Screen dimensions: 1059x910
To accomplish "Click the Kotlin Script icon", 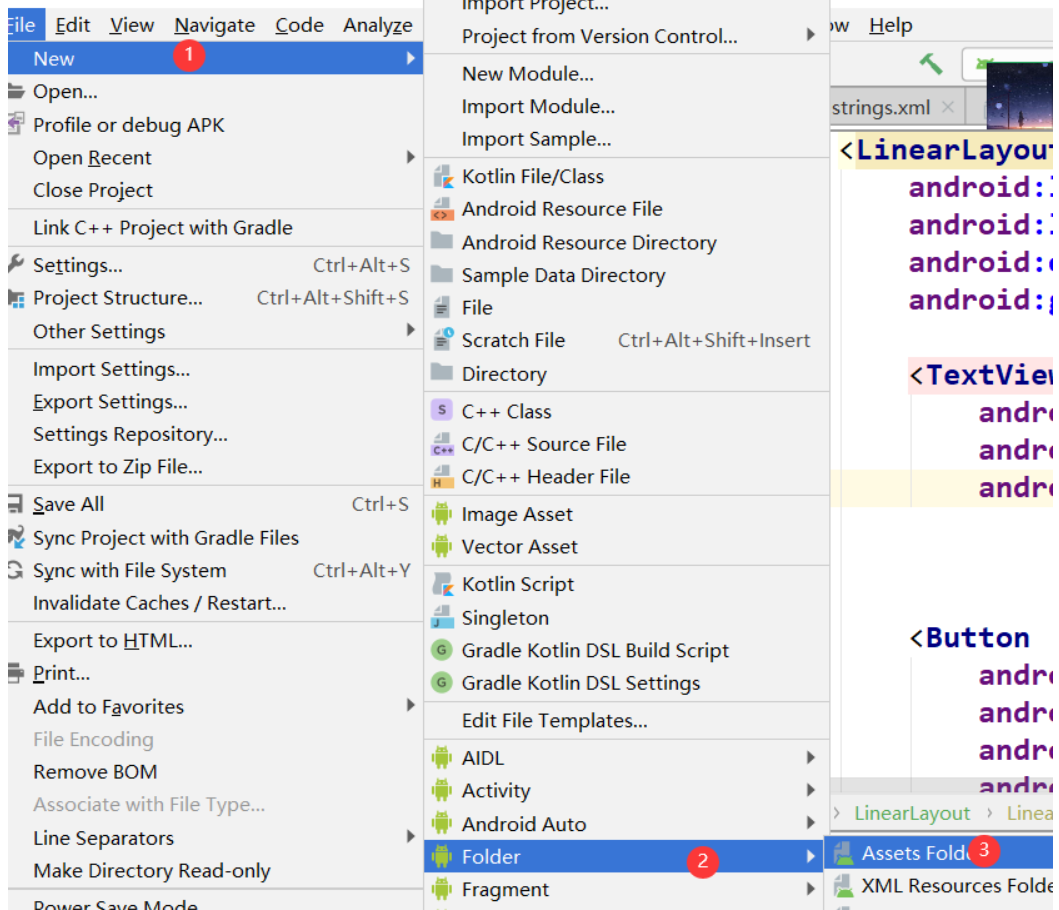I will coord(444,584).
